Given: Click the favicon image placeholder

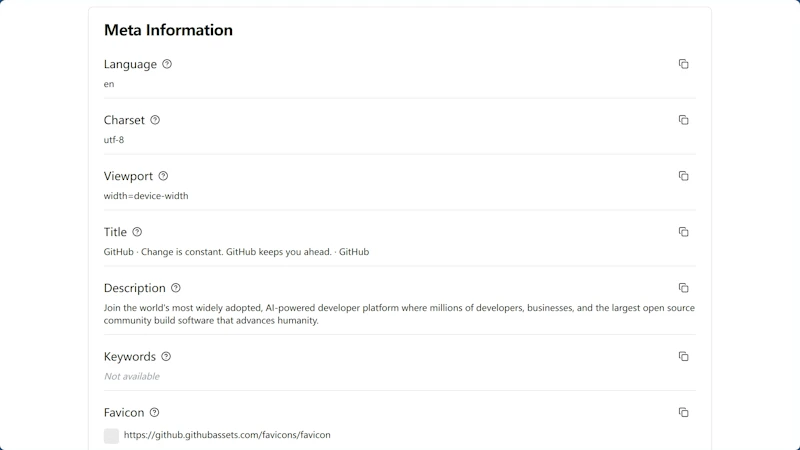Looking at the screenshot, I should point(111,436).
